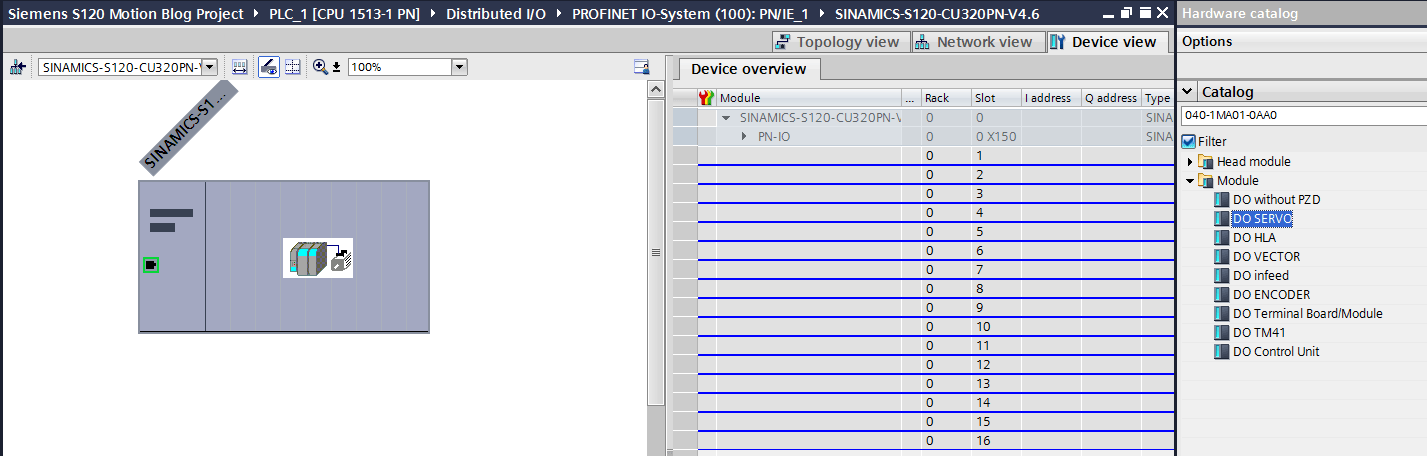Click the I address column header
Image resolution: width=1427 pixels, height=456 pixels.
pos(1050,98)
